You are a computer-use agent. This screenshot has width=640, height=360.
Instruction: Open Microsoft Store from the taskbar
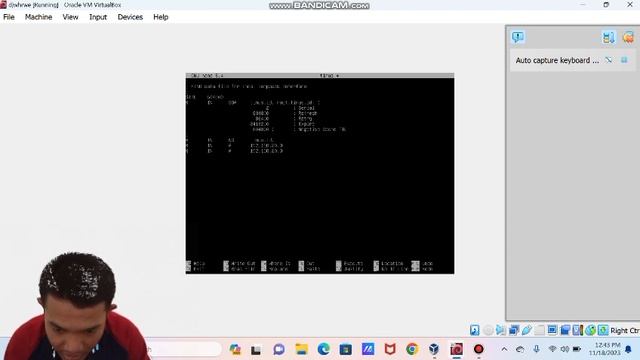pos(346,349)
